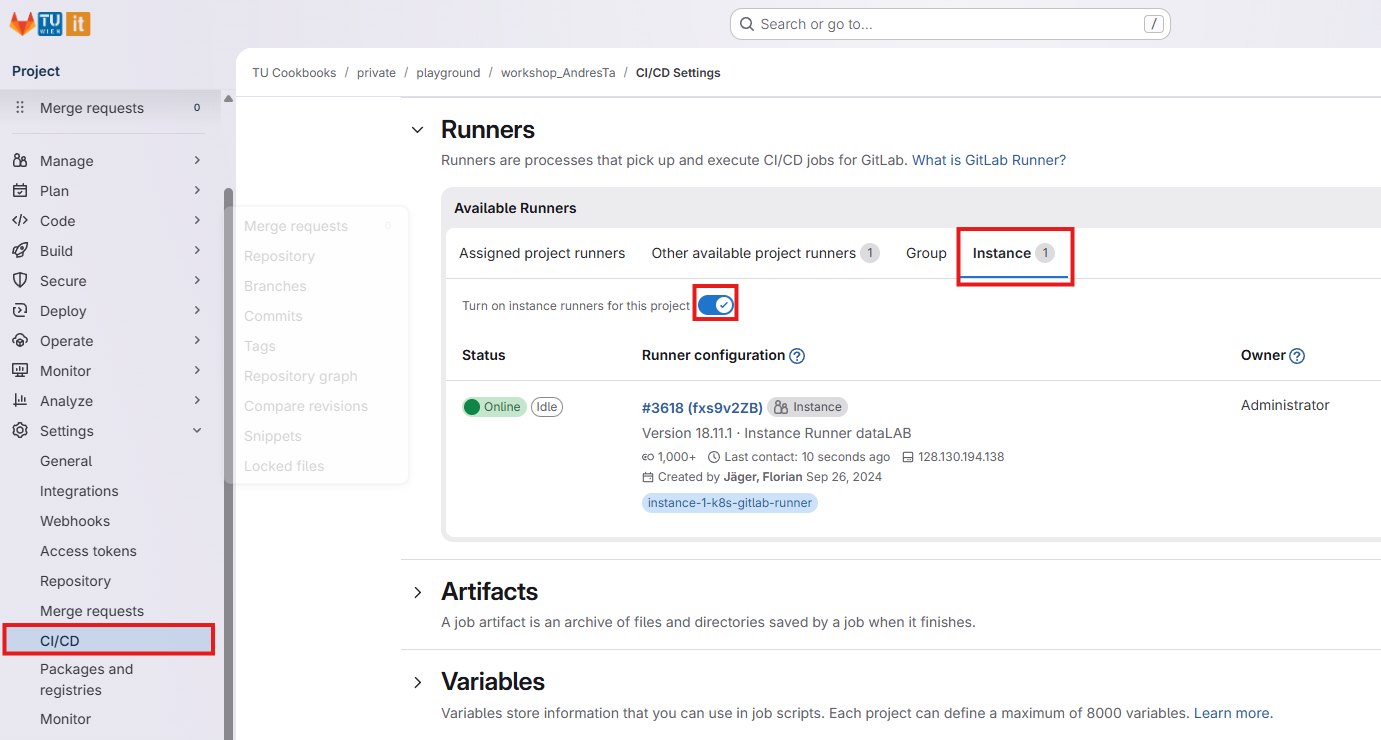This screenshot has height=740, width=1381.
Task: Open the Learn more link for variables
Action: 1232,713
